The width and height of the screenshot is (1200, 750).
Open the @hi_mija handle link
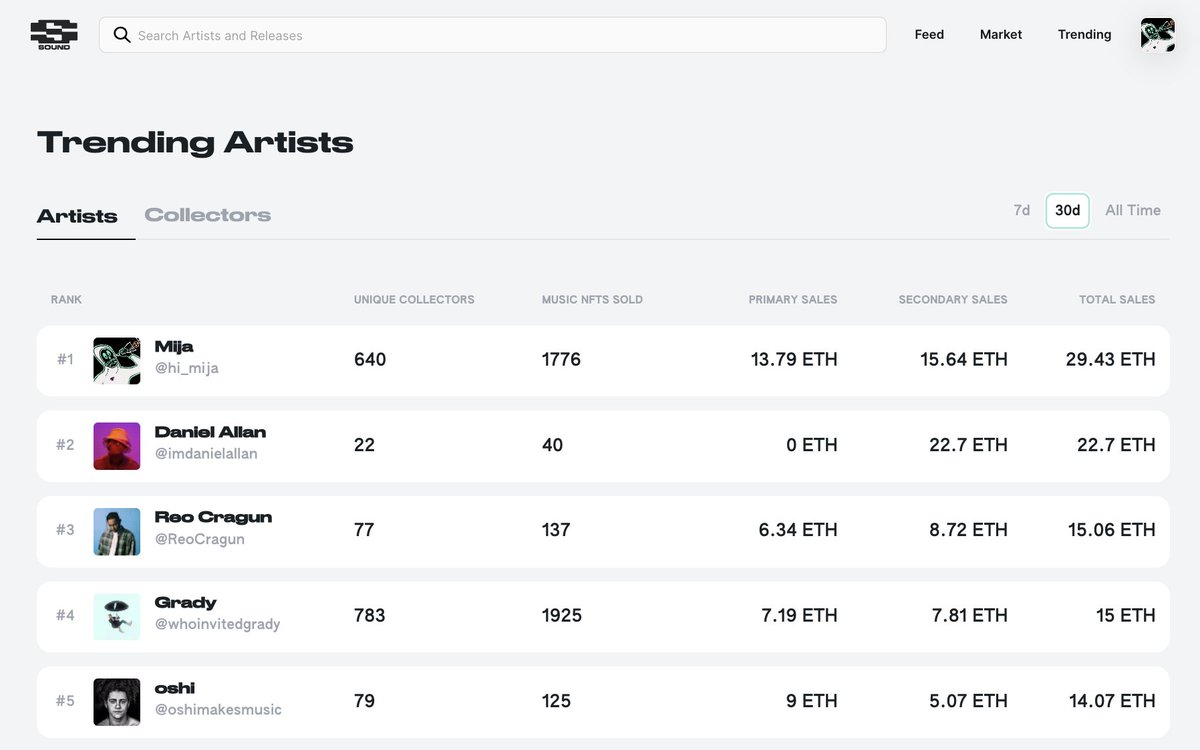point(186,368)
